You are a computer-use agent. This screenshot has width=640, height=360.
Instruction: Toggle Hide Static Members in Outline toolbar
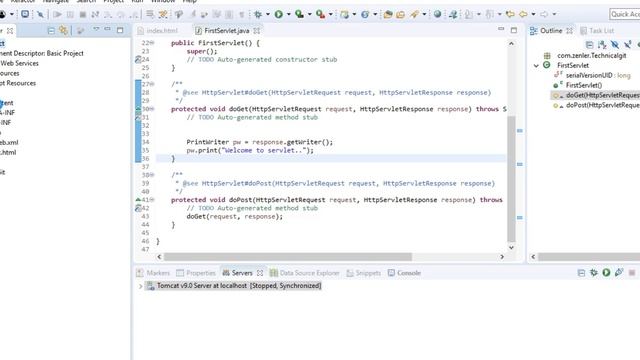(x=628, y=44)
